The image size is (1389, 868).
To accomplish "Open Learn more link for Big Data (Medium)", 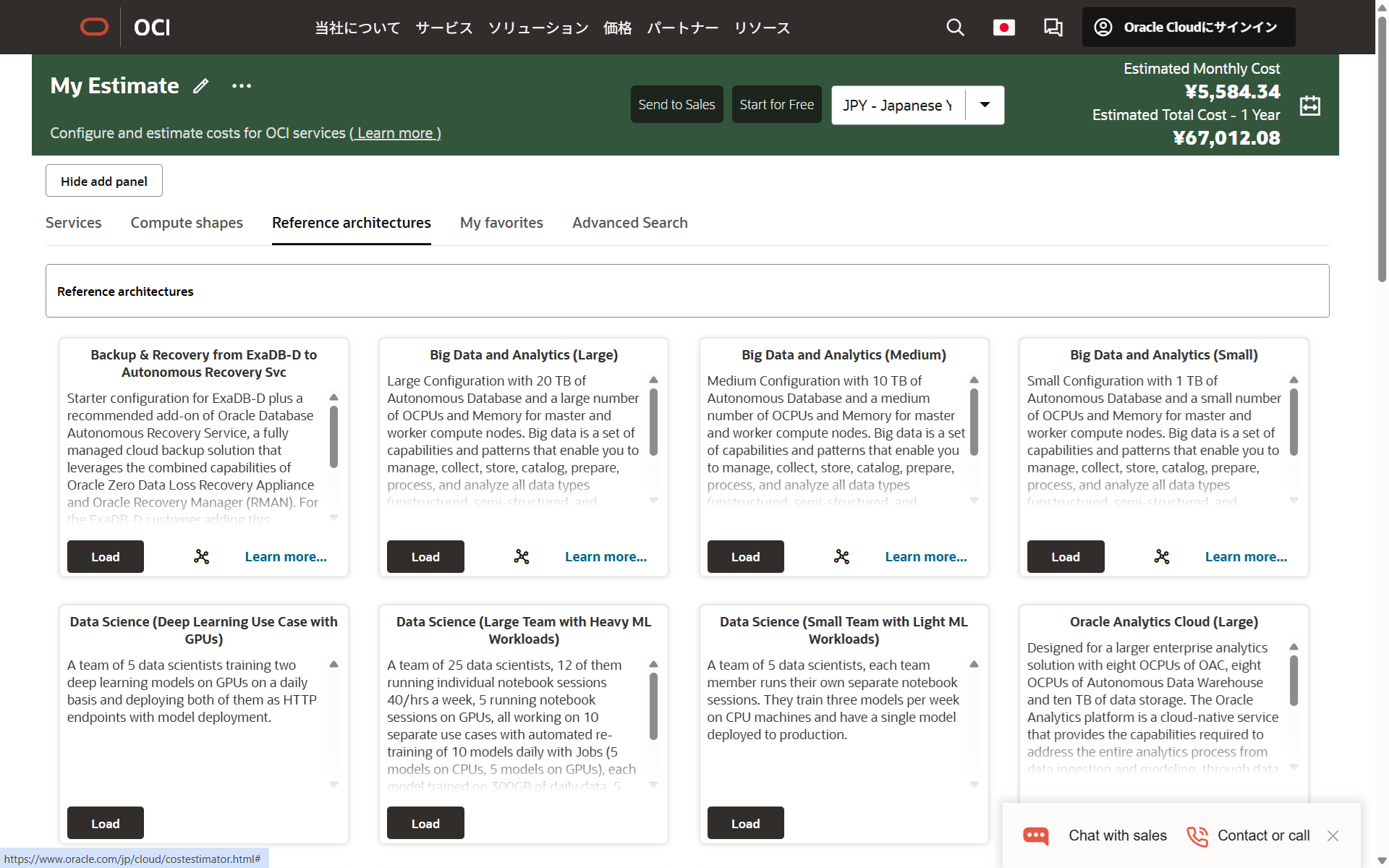I will 925,556.
